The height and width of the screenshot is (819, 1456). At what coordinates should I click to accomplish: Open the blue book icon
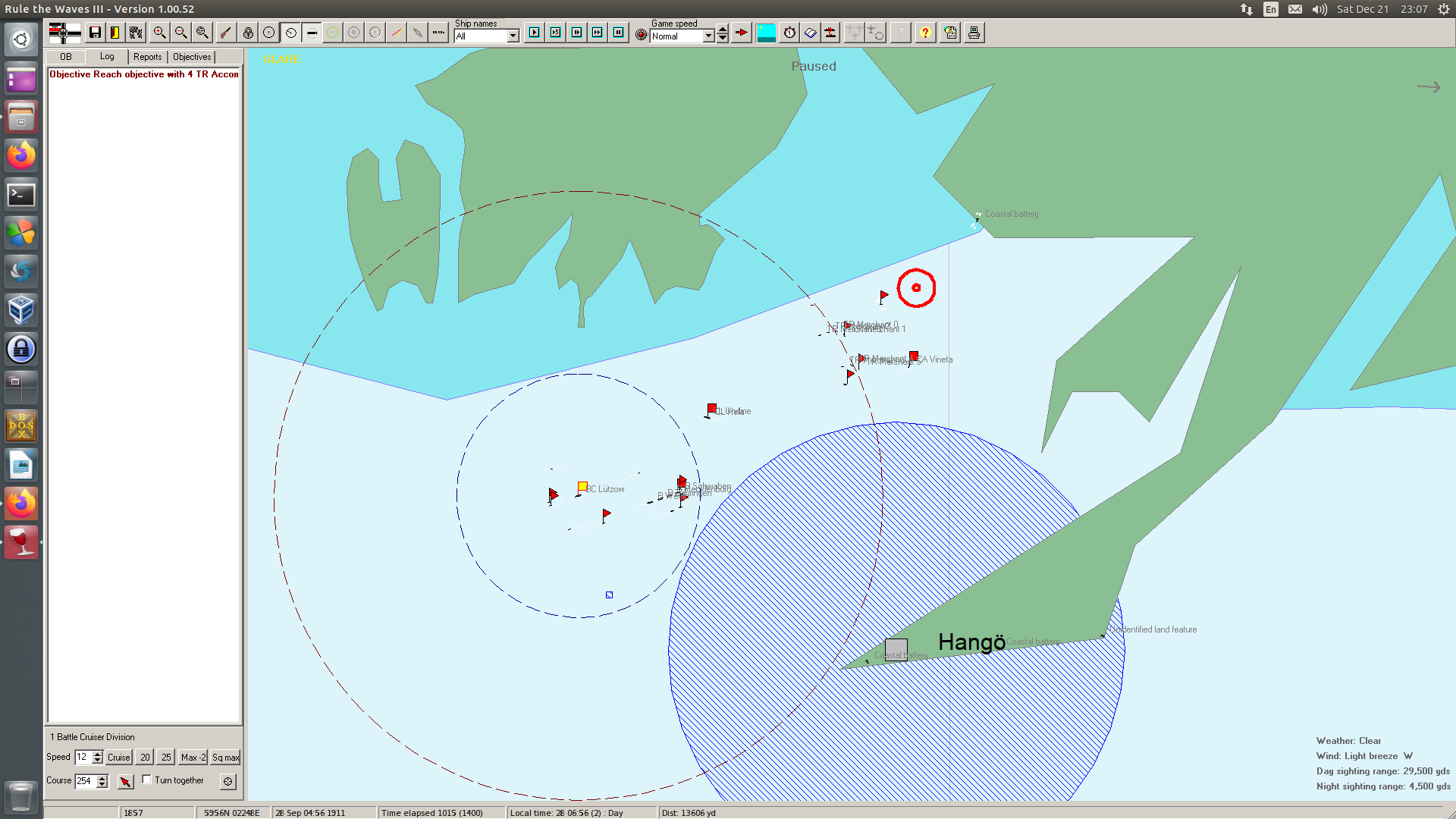pyautogui.click(x=811, y=33)
